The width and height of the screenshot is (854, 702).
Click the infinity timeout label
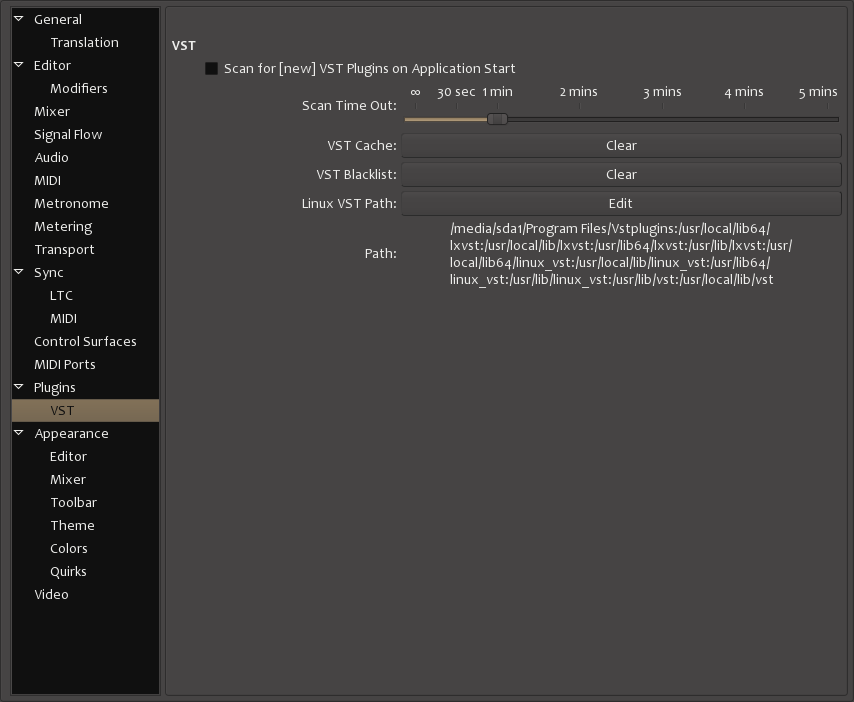click(416, 92)
